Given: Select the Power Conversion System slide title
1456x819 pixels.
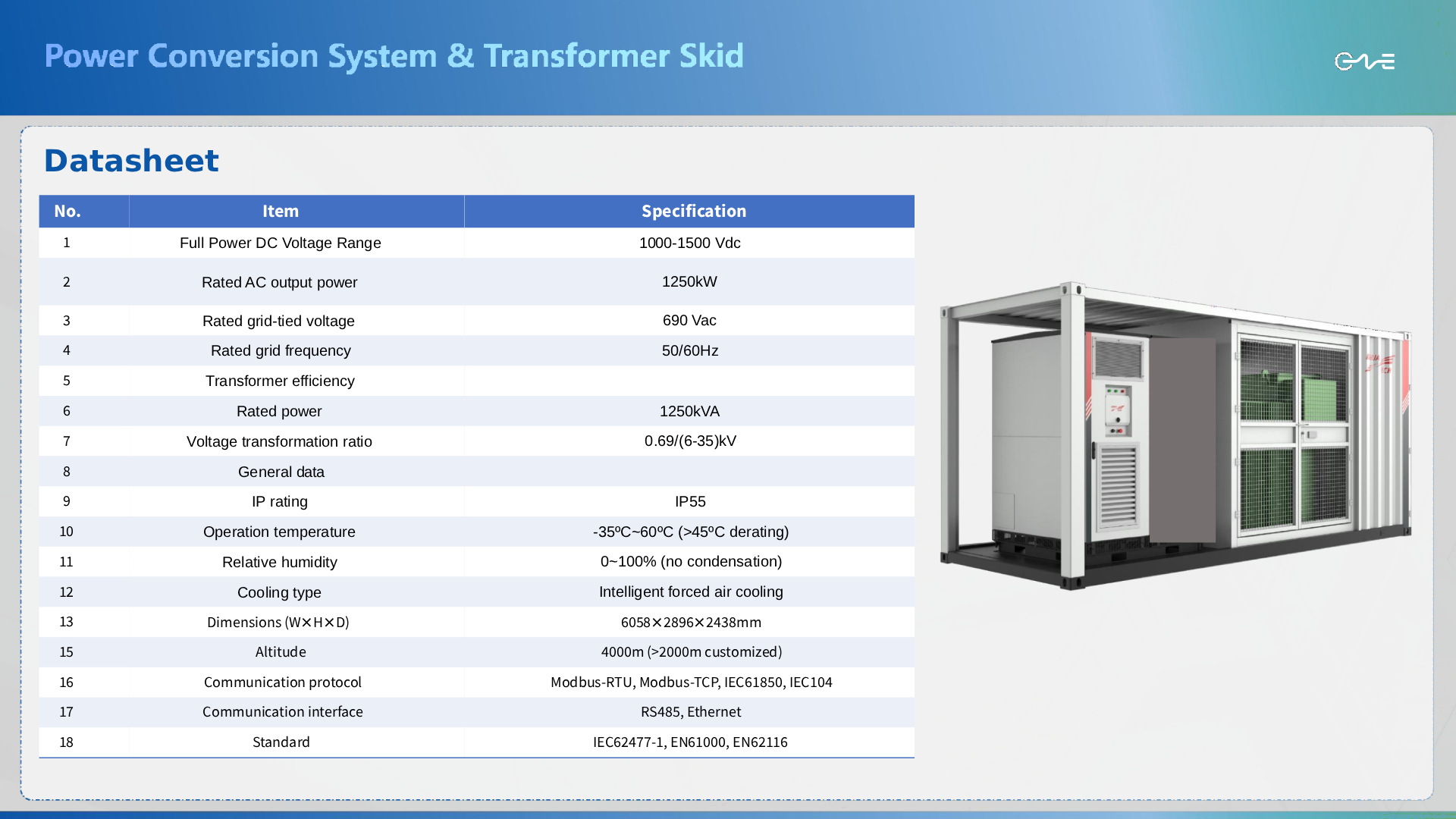Looking at the screenshot, I should [394, 56].
